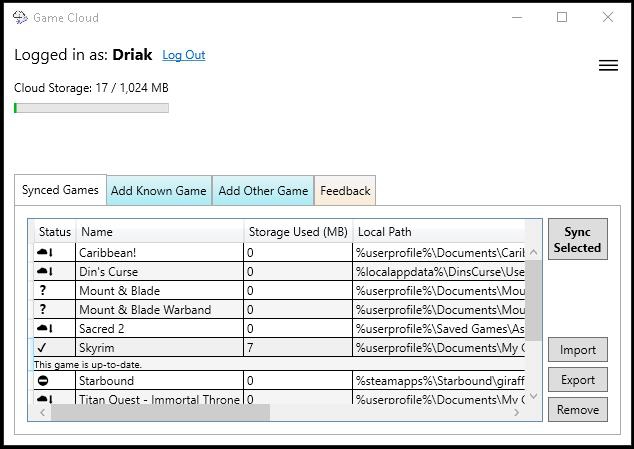Select Titan Quest - Immortal Throne name

tap(159, 399)
